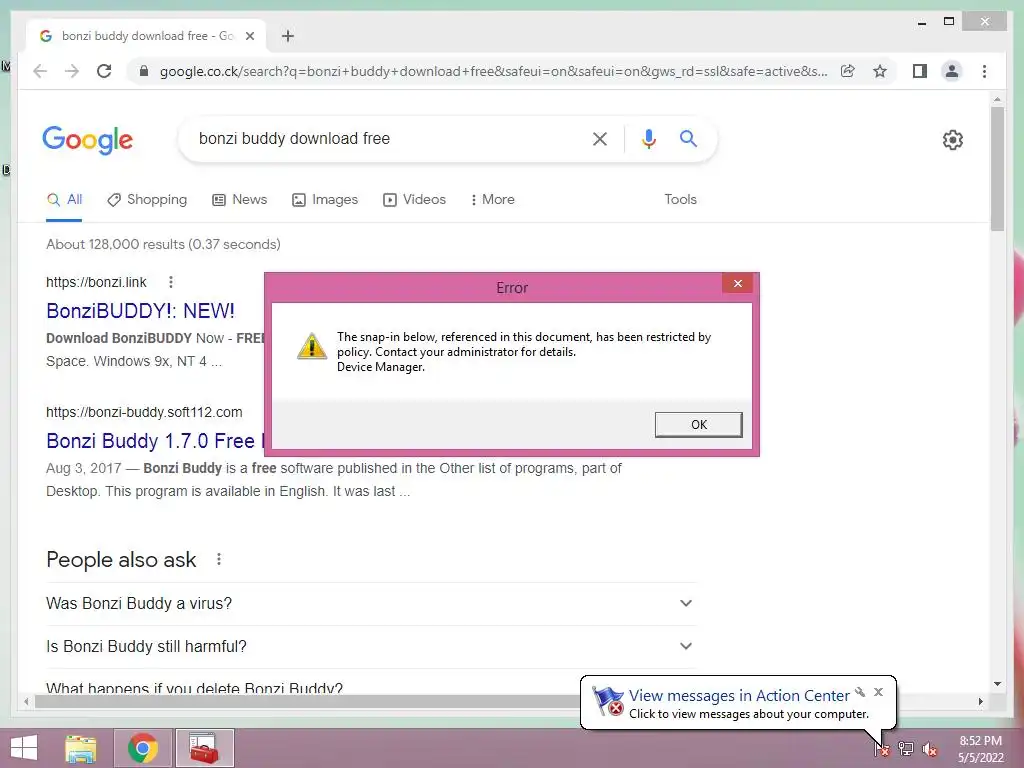This screenshot has height=768, width=1024.
Task: Close the Error dialog
Action: [737, 283]
